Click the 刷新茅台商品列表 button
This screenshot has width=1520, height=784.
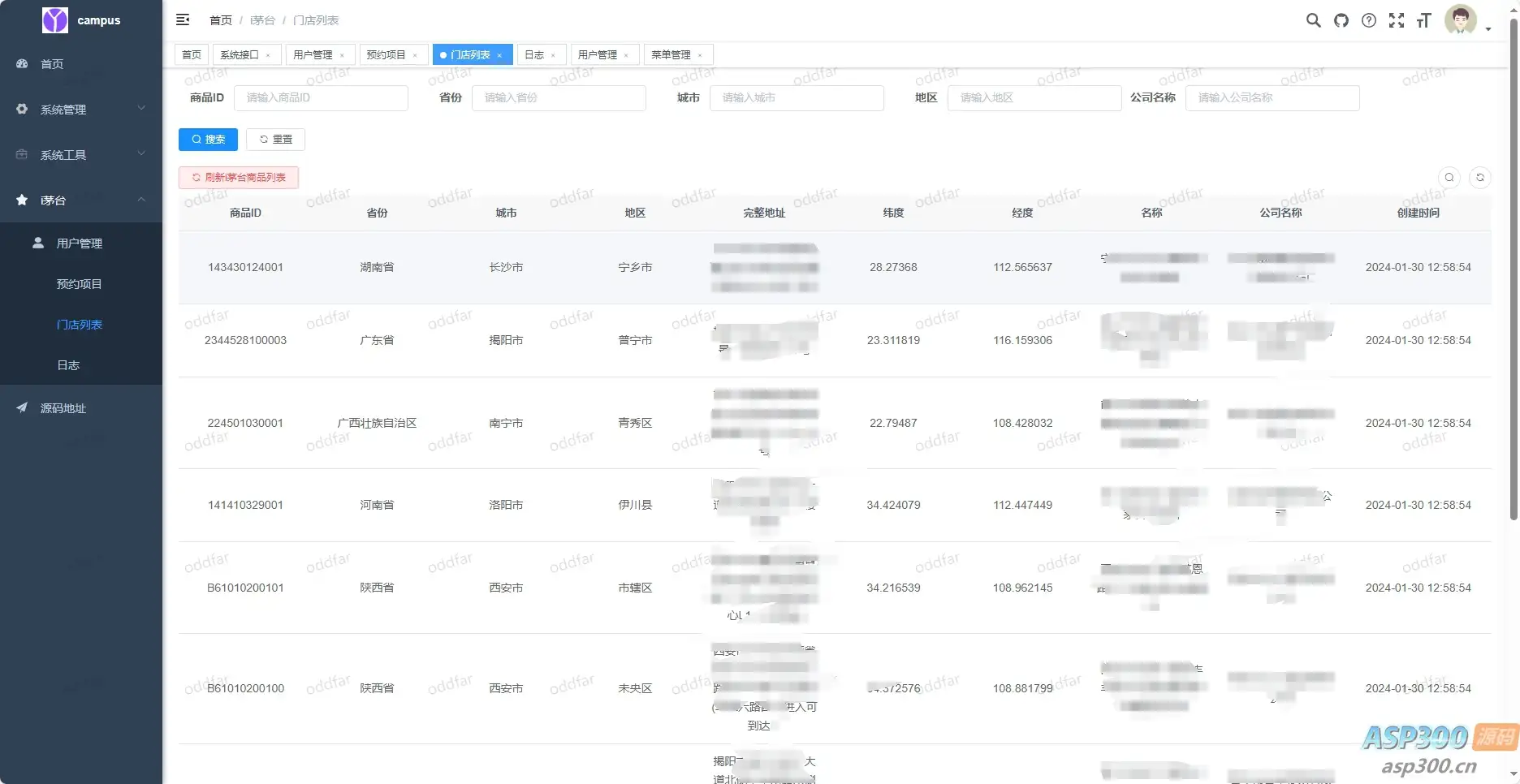(x=239, y=177)
